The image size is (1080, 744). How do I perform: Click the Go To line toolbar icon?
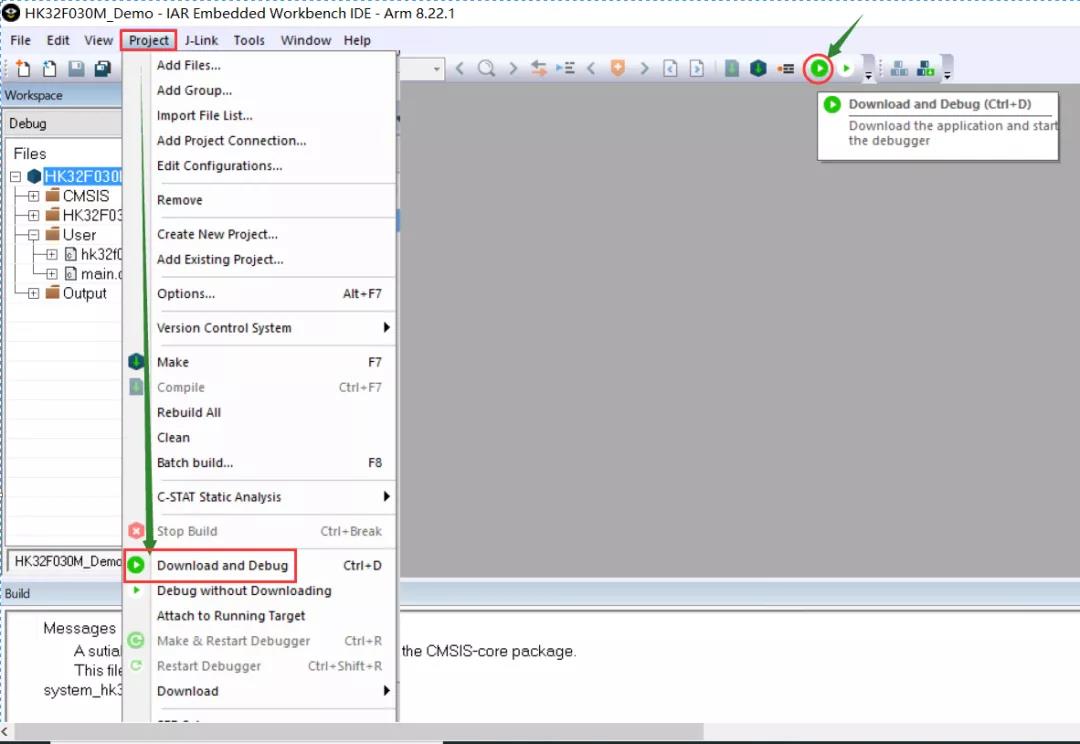(x=565, y=68)
